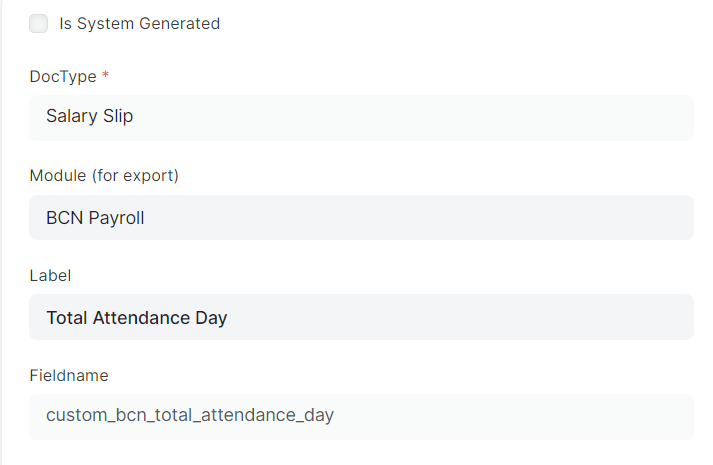Viewport: 713px width, 465px height.
Task: Click the custom_bcn_total_attendance_day text
Action: coord(190,415)
